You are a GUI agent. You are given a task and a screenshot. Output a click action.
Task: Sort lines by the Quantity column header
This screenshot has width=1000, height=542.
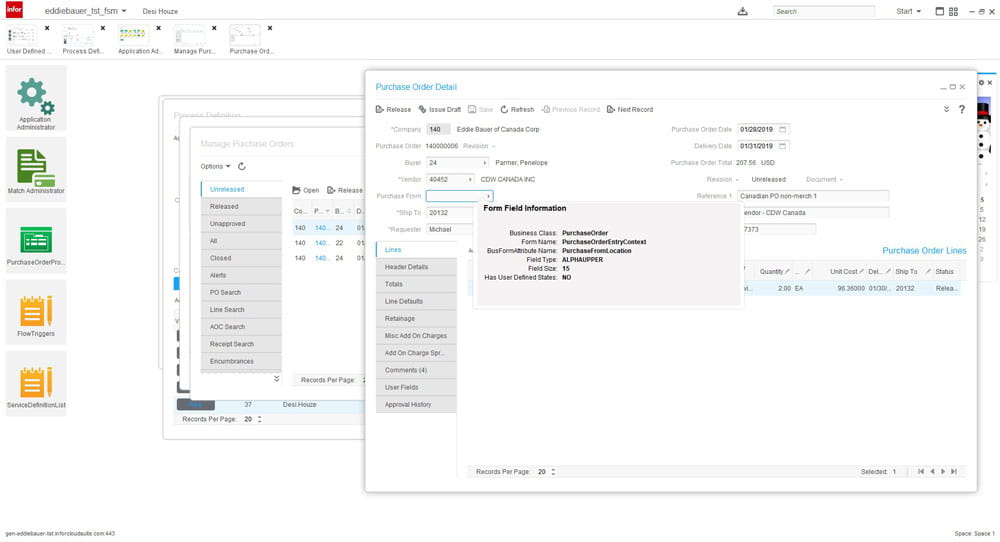[x=771, y=272]
